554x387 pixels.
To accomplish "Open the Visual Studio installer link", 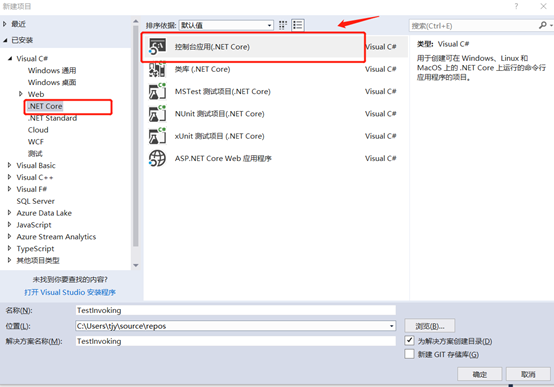I will tap(70, 292).
